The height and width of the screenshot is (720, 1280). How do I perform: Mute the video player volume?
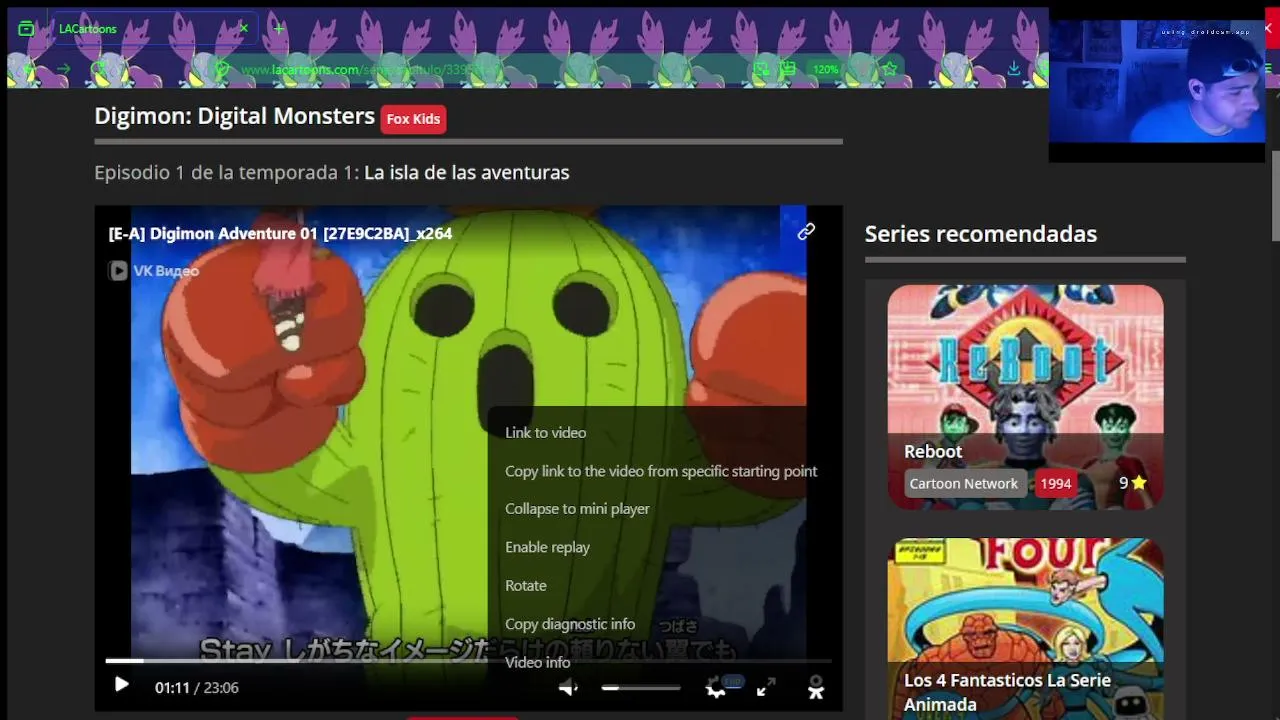[568, 688]
